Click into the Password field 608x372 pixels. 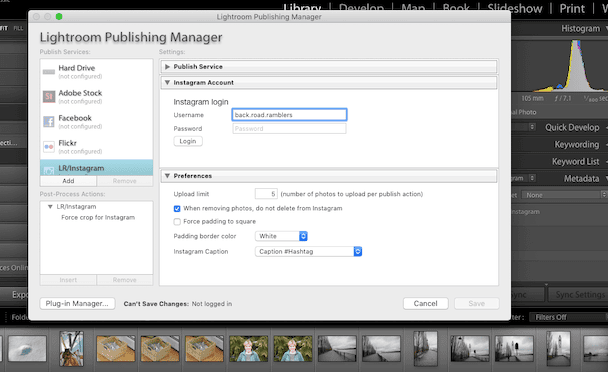pyautogui.click(x=289, y=128)
